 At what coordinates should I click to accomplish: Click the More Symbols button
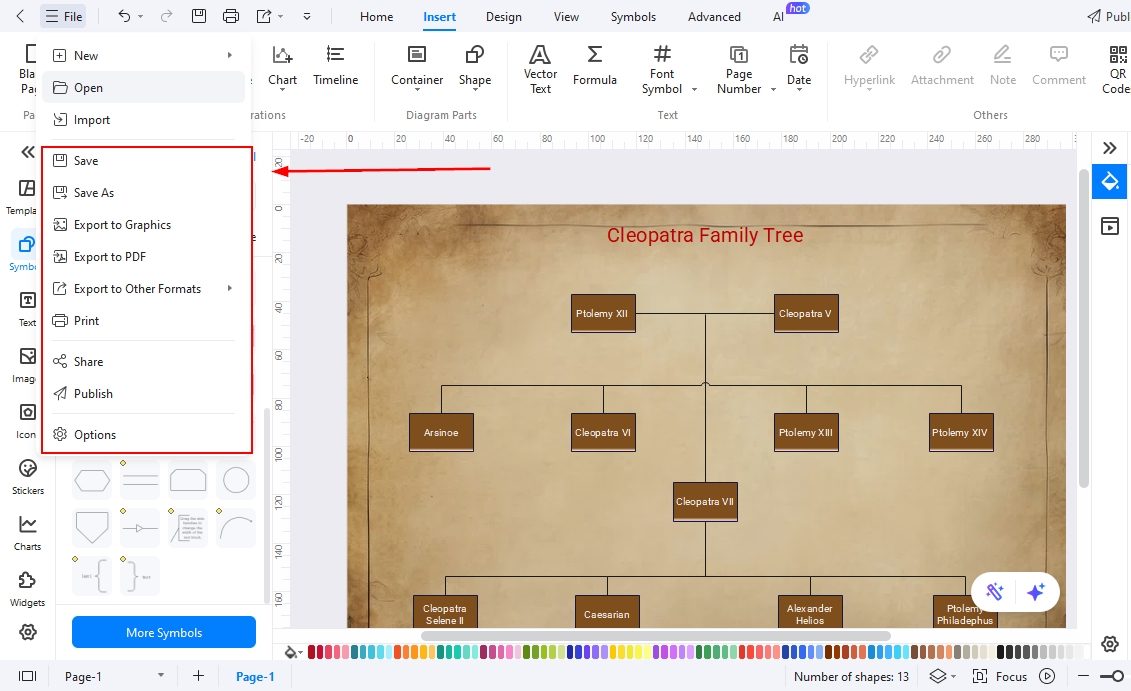[163, 632]
